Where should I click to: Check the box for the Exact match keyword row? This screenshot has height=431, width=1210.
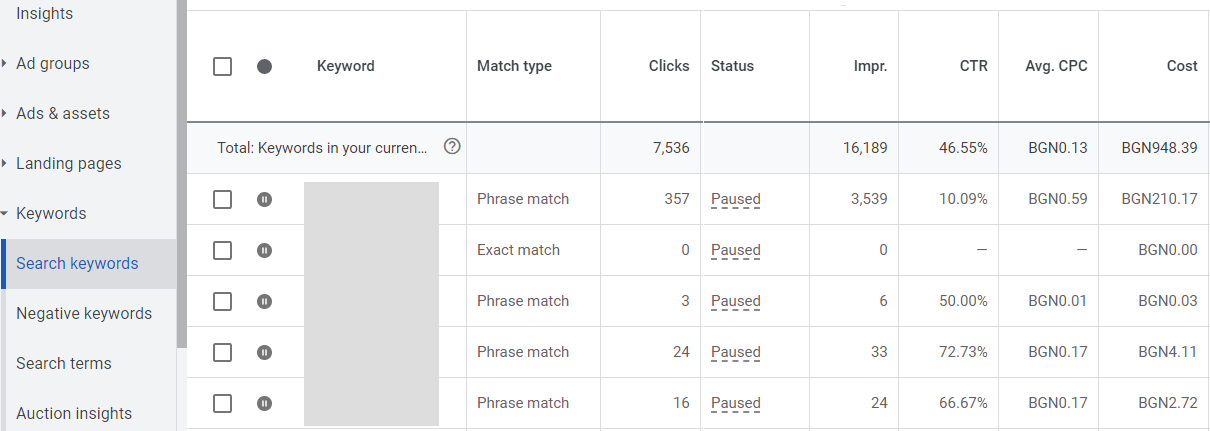coord(223,250)
